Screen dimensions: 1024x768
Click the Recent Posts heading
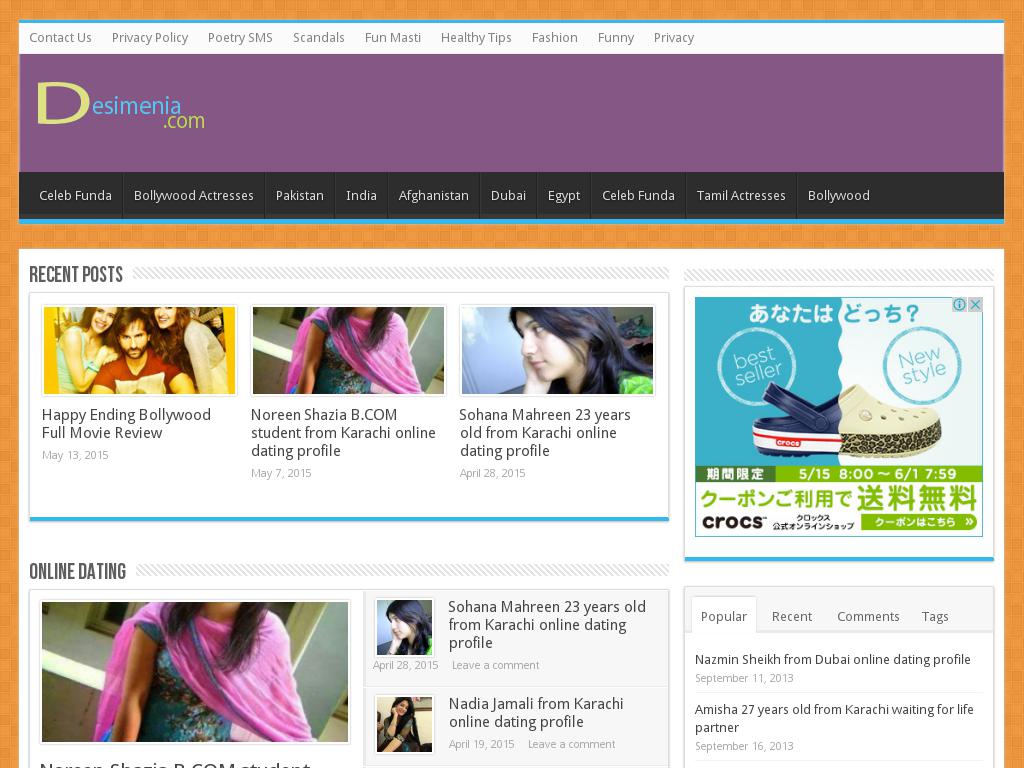[x=76, y=274]
